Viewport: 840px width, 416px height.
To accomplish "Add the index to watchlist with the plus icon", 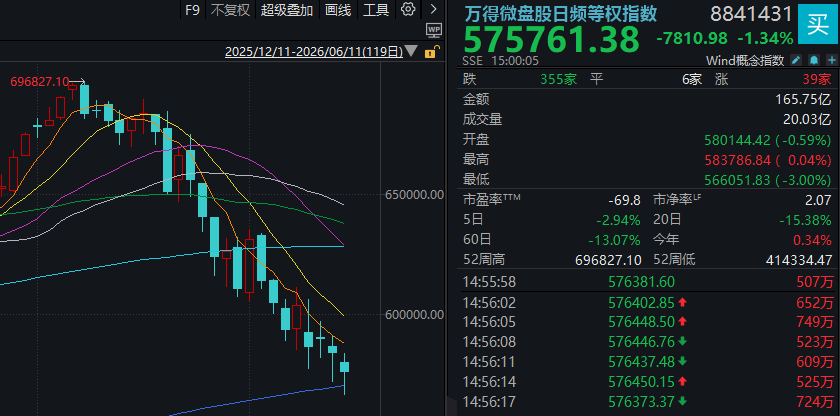I will (x=831, y=60).
